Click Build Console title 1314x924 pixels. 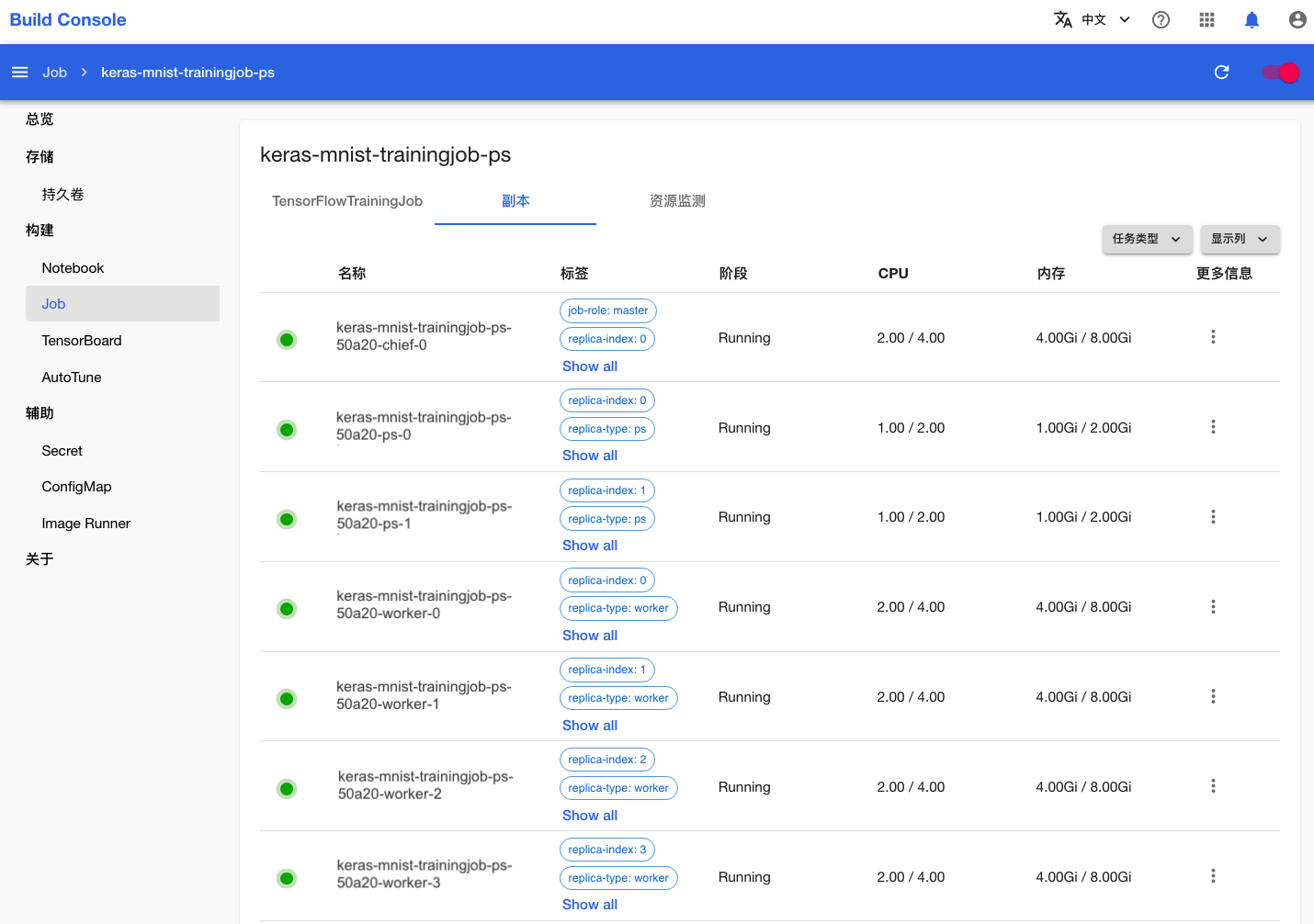68,20
